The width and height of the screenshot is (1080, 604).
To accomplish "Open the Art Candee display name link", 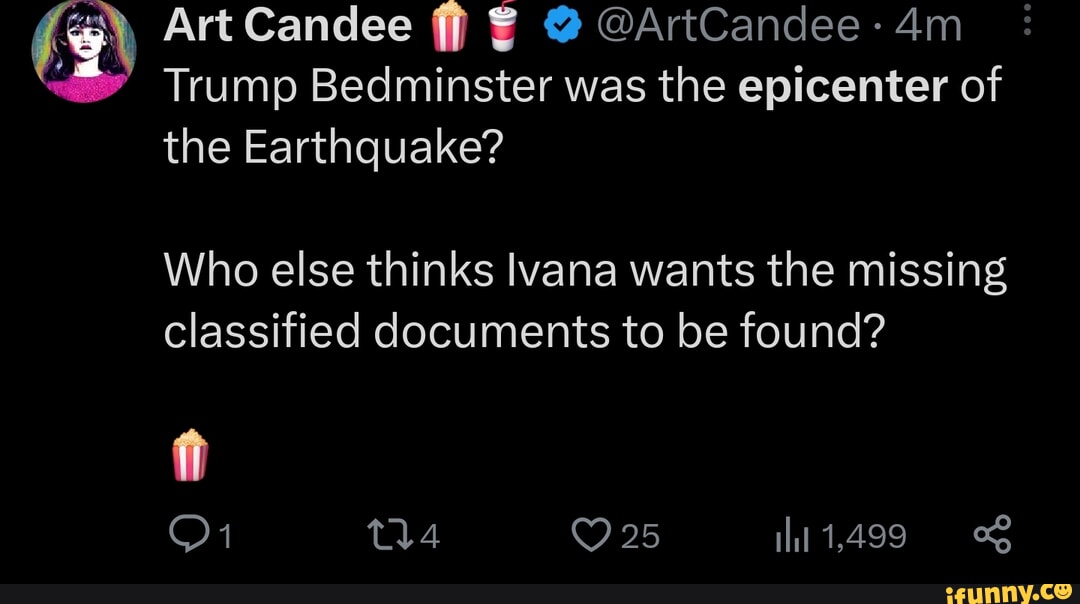I will 287,27.
